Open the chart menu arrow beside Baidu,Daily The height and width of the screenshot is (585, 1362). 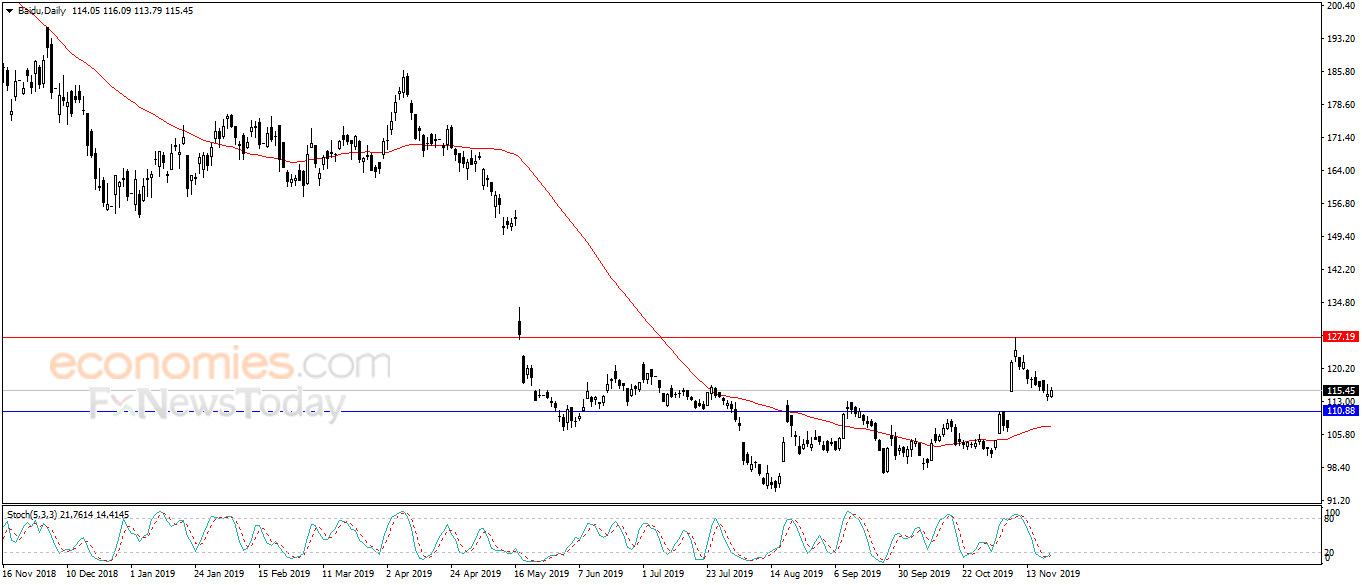click(x=9, y=9)
